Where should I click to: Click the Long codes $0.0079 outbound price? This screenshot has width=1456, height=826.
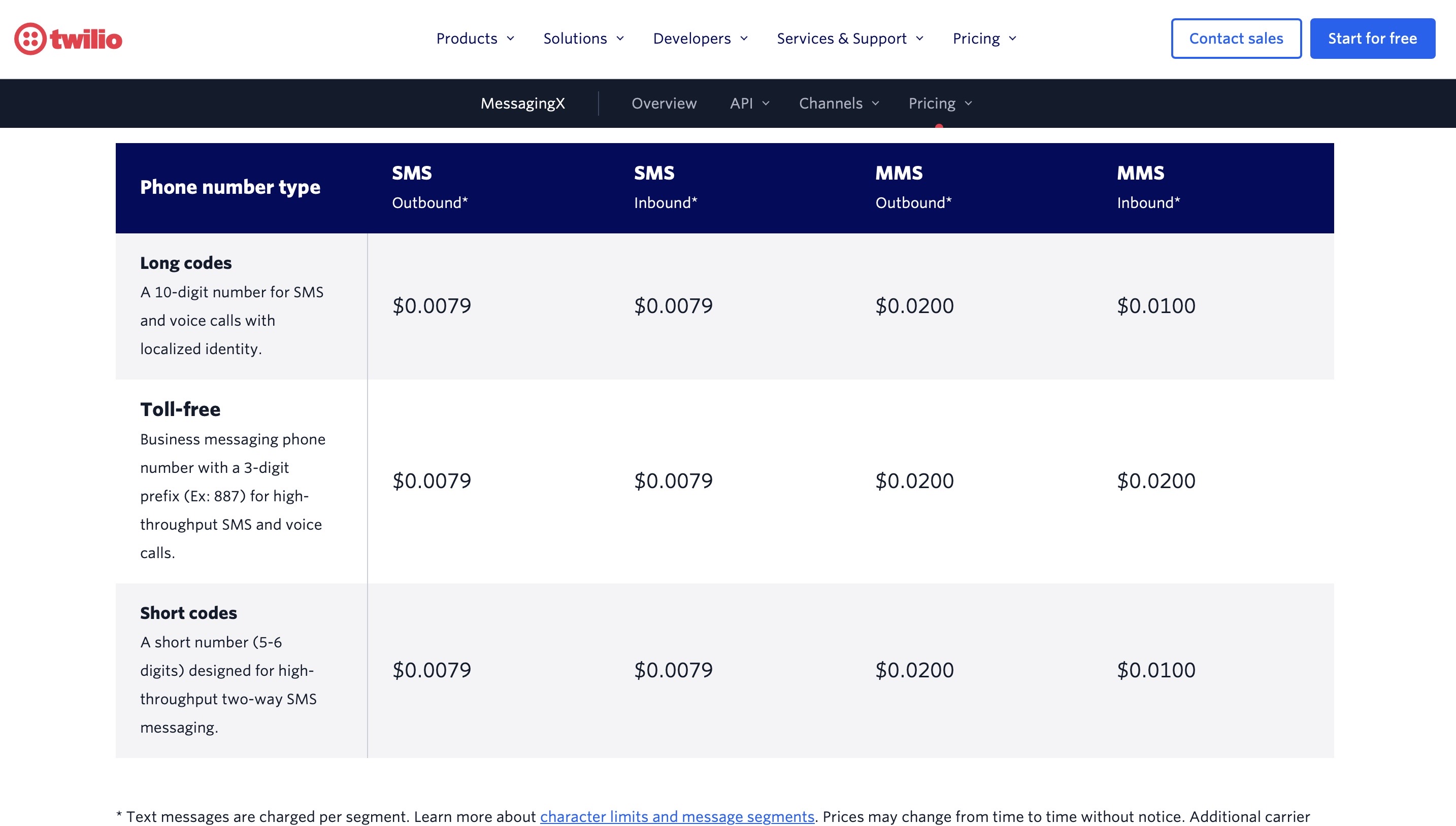(432, 306)
